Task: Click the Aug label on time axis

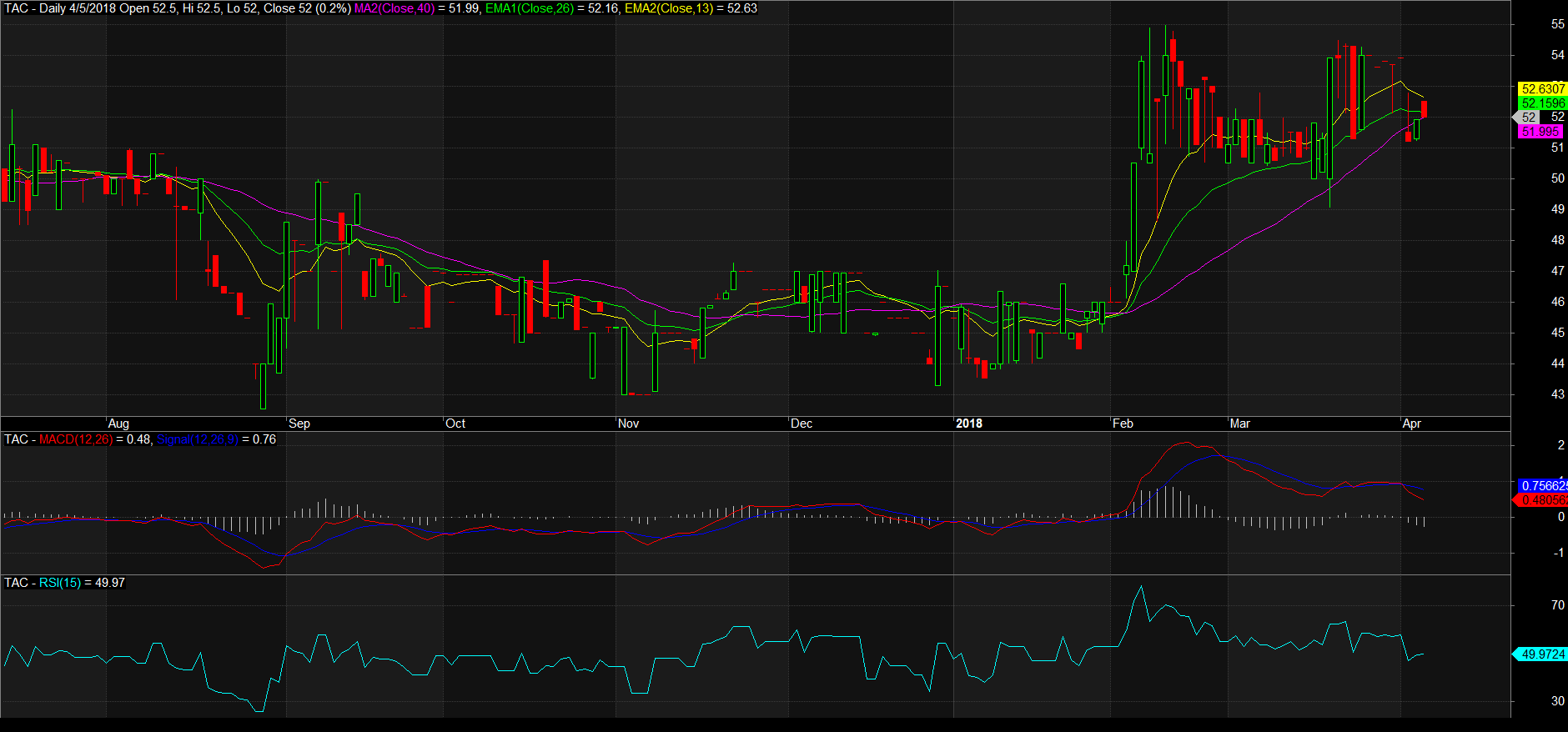Action: [118, 424]
